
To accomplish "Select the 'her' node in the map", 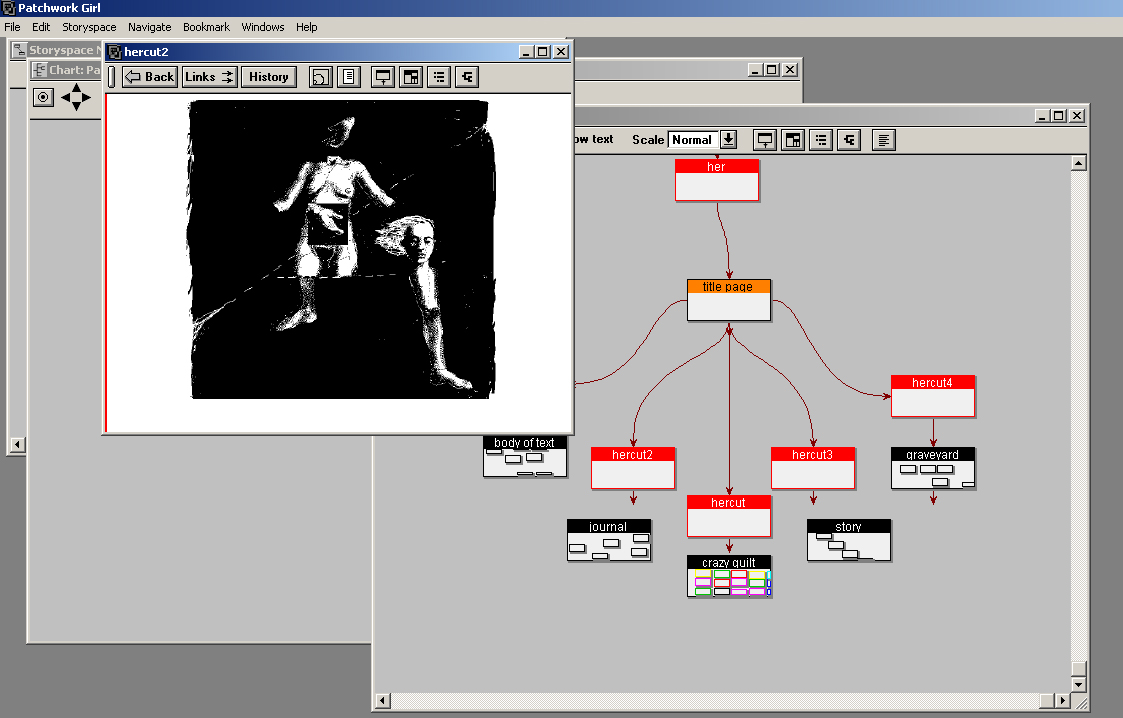I will (717, 180).
